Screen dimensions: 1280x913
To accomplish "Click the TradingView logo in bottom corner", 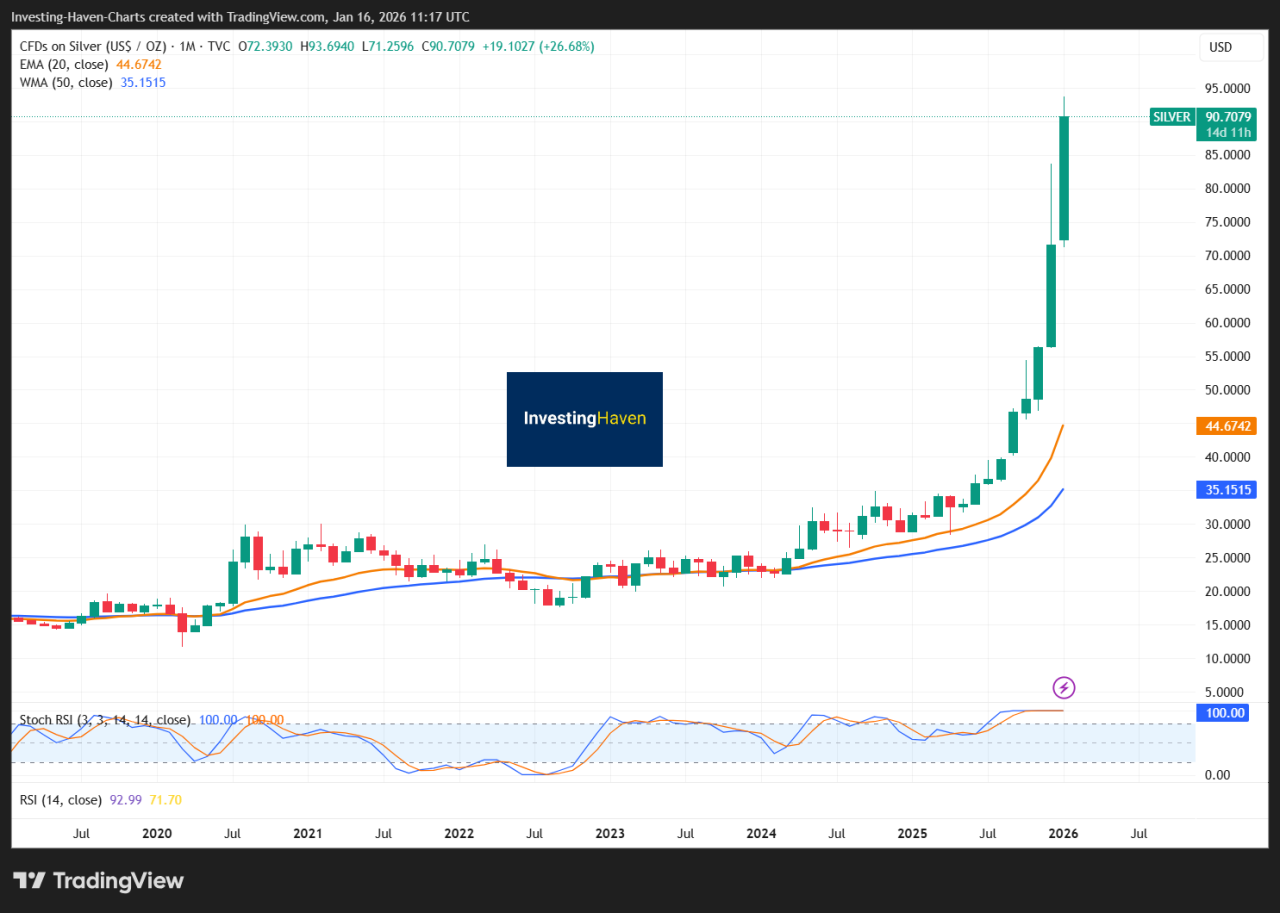I will [x=97, y=881].
